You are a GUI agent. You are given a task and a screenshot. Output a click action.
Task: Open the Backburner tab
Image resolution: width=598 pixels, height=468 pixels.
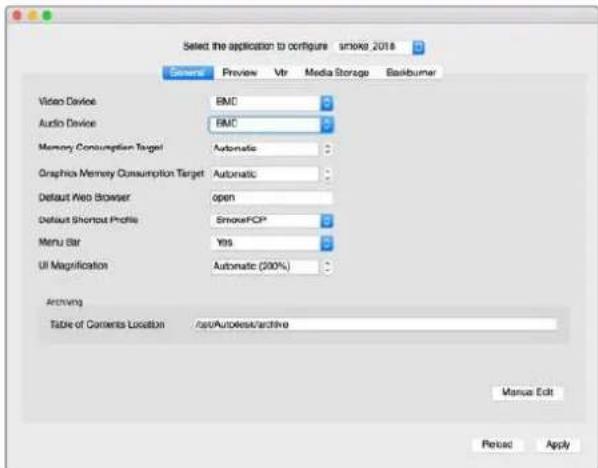410,72
